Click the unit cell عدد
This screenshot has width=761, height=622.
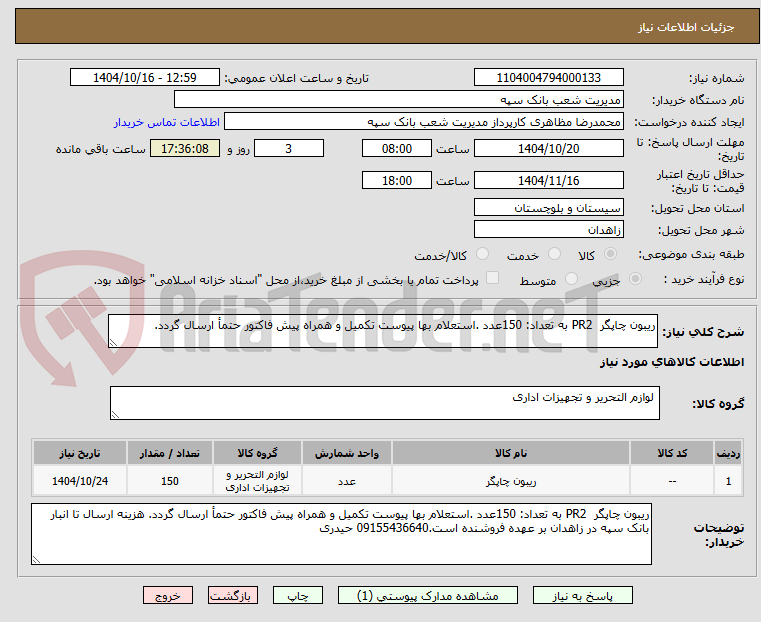click(x=347, y=481)
